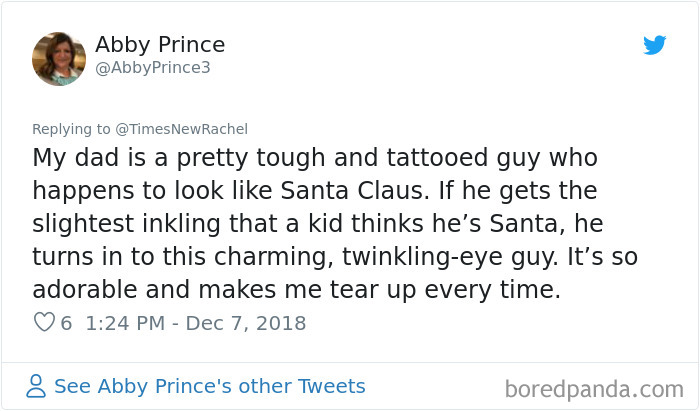Click the like count number 6
The width and height of the screenshot is (700, 411).
(66, 323)
